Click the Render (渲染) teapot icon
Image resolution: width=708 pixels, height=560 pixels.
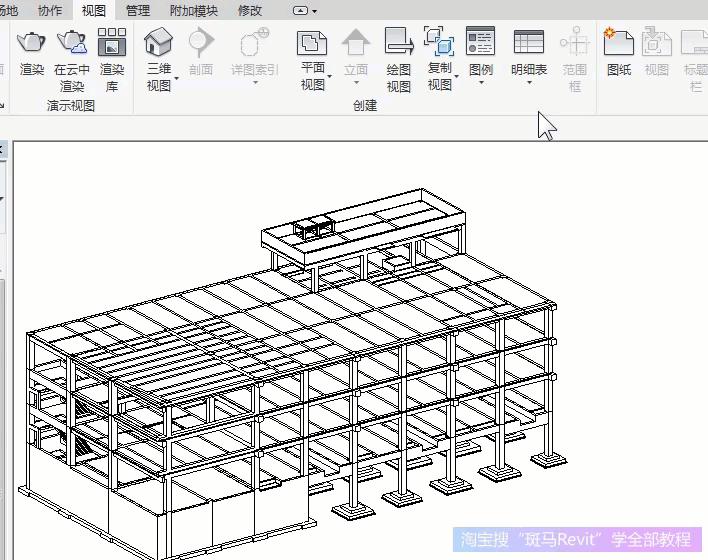(32, 43)
